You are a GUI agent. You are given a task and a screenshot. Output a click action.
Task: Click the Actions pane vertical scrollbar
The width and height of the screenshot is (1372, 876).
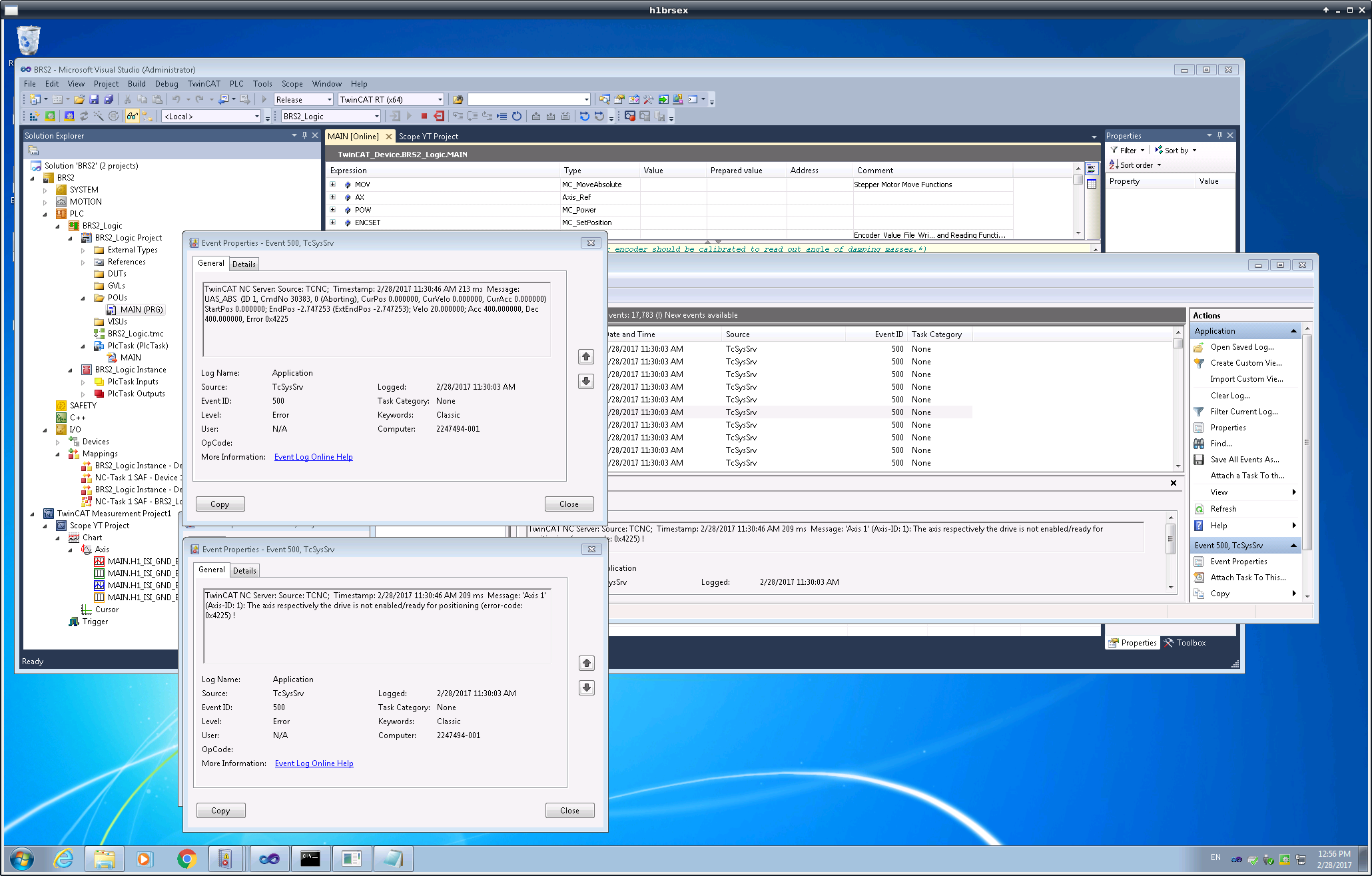[x=1307, y=462]
